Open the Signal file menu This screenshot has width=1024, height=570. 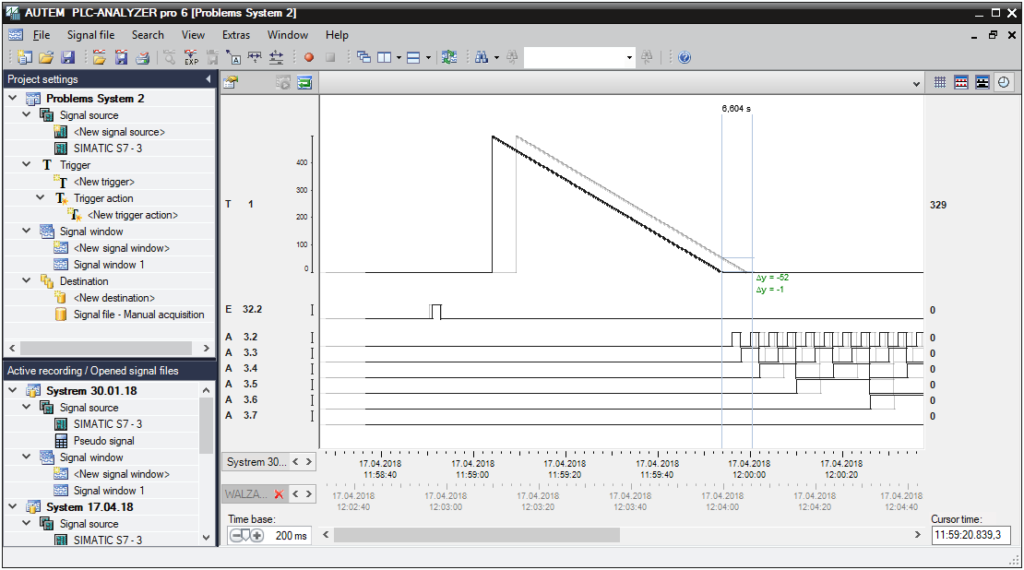coord(91,35)
